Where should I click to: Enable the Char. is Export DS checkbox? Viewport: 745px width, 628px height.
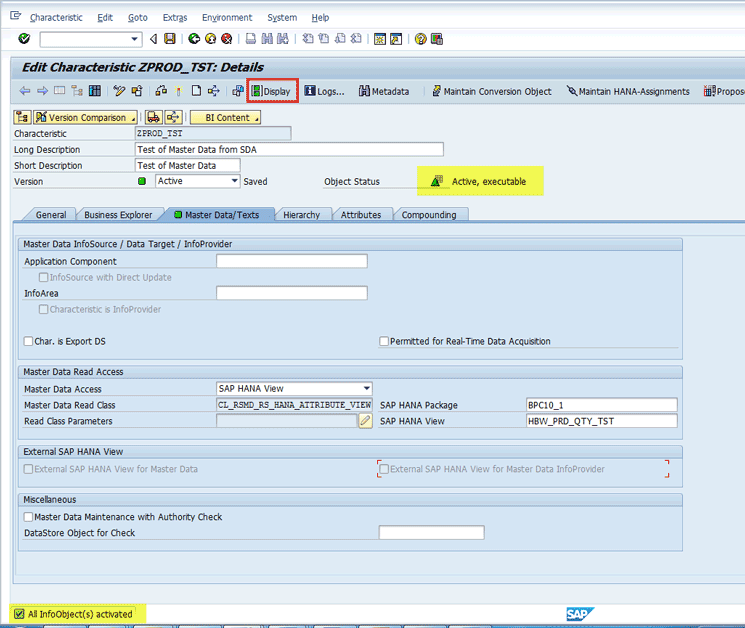tap(28, 341)
